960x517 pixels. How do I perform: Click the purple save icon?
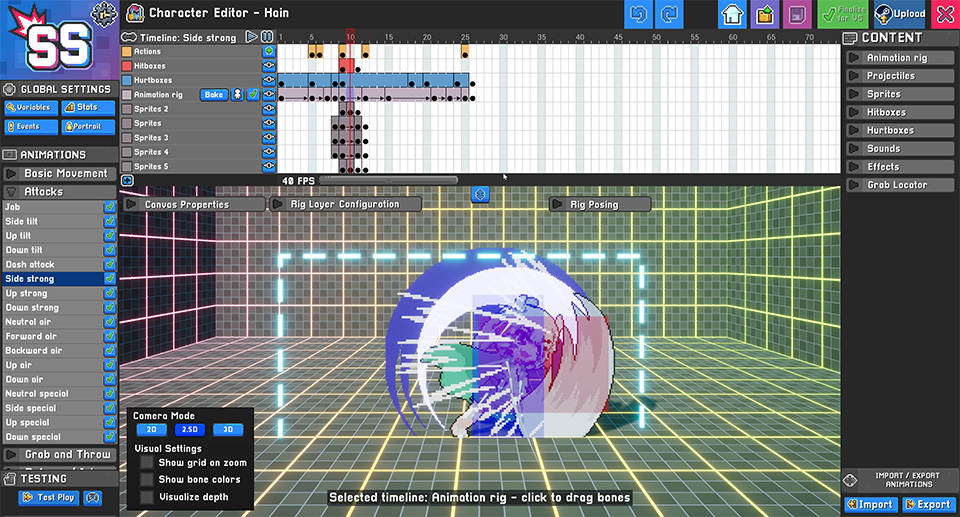coord(797,14)
